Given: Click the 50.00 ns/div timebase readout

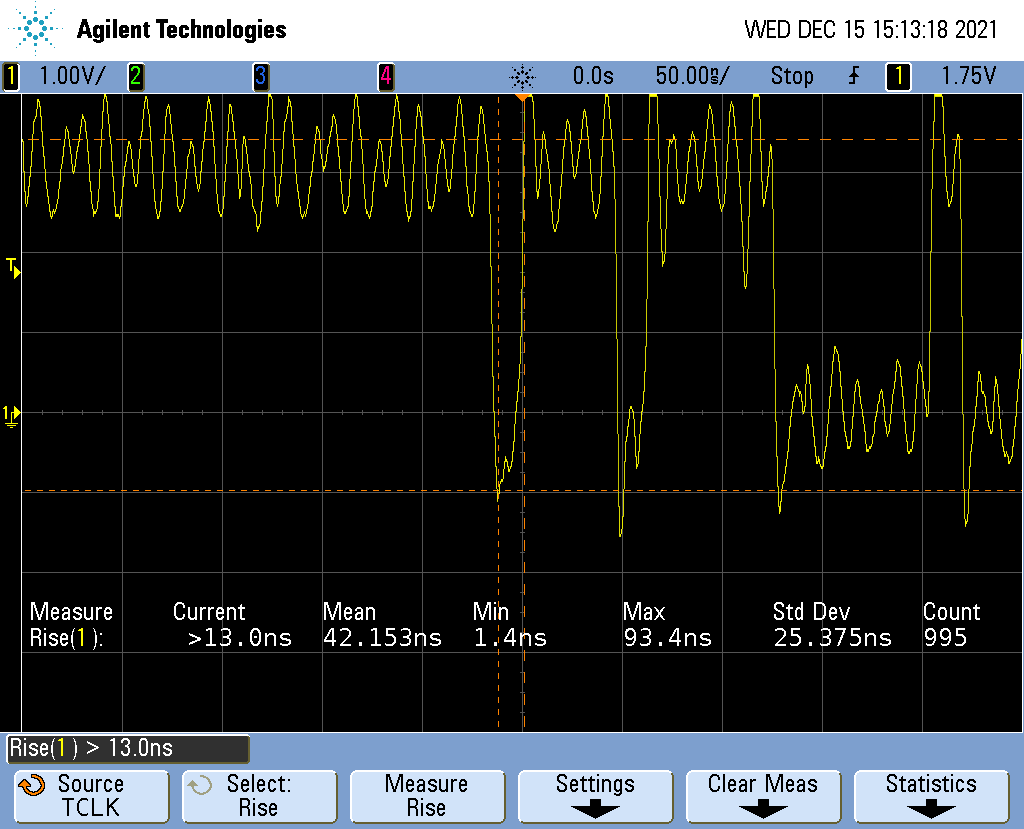Looking at the screenshot, I should tap(692, 76).
